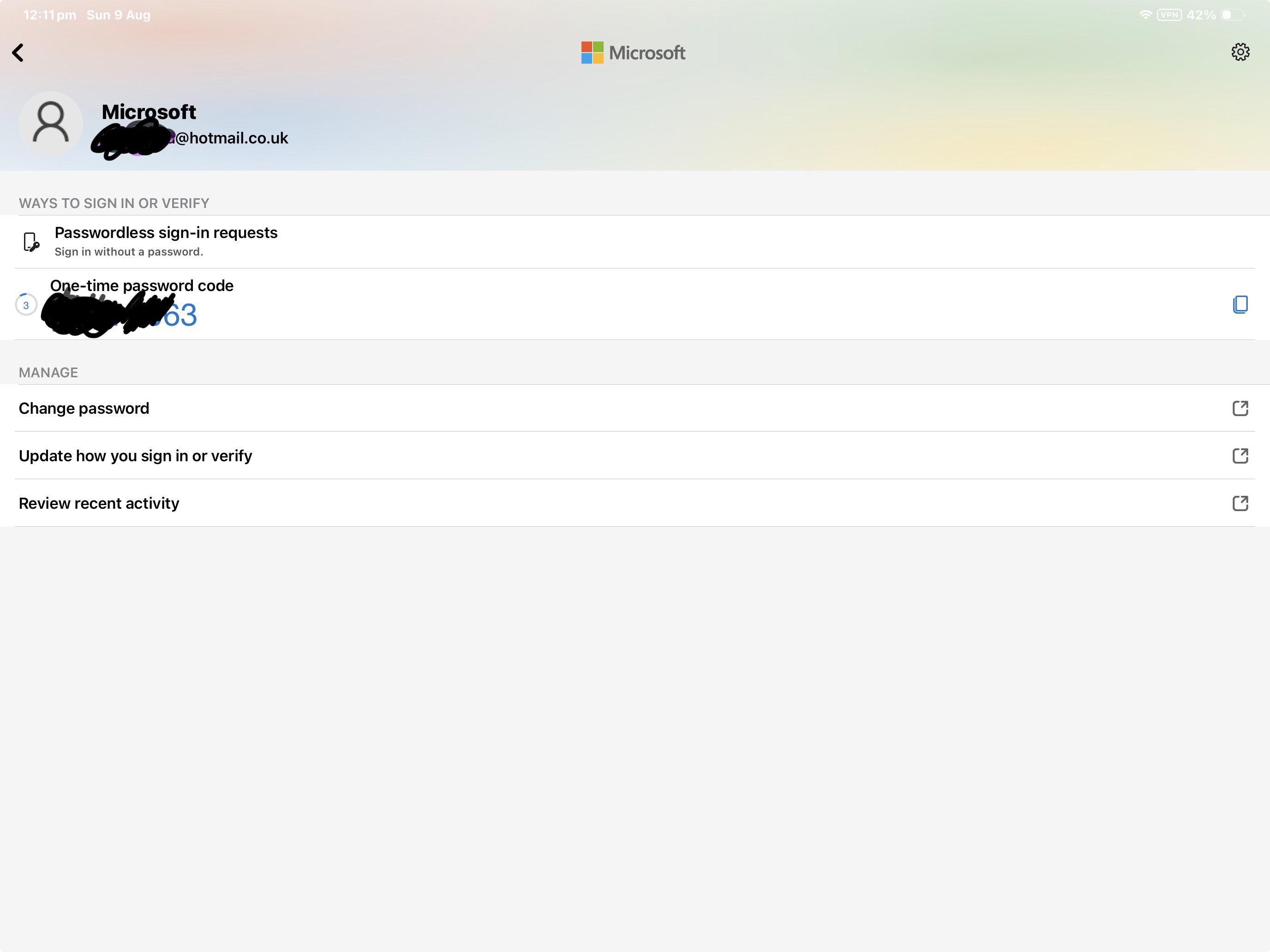Viewport: 1270px width, 952px height.
Task: Tap the code countdown timer circle
Action: 26,305
